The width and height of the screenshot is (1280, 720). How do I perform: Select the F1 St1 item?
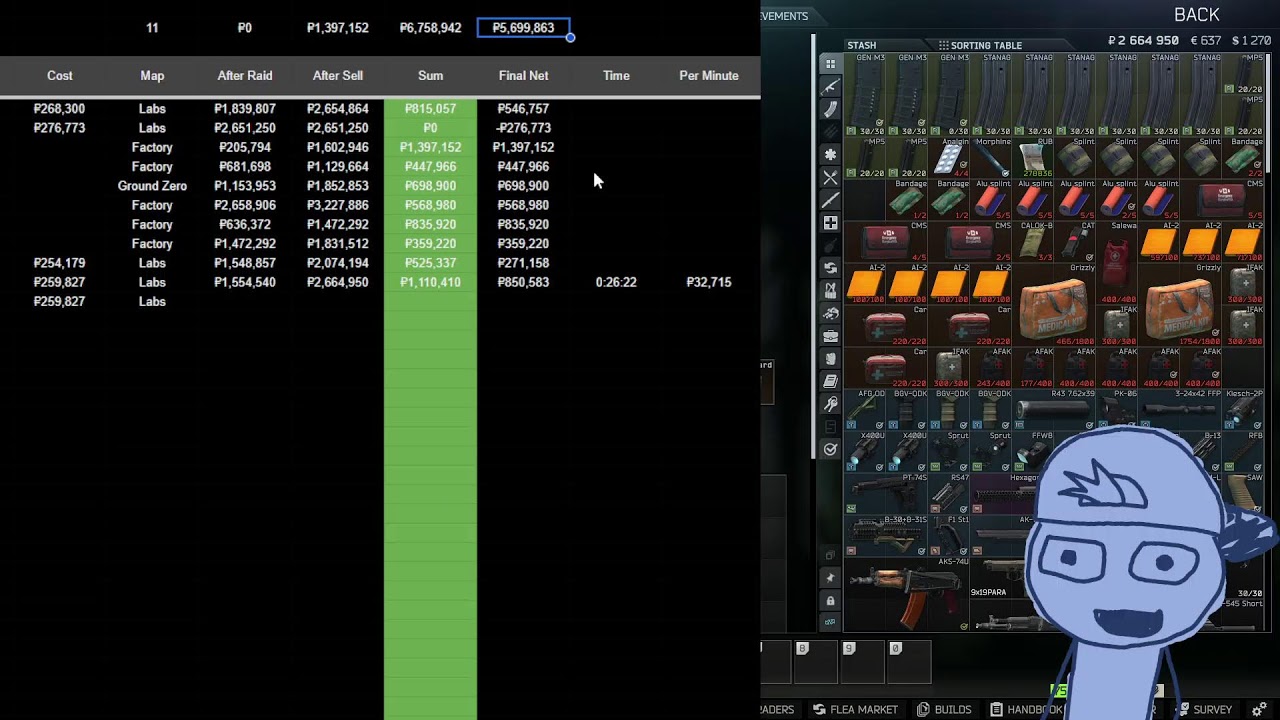(x=949, y=536)
